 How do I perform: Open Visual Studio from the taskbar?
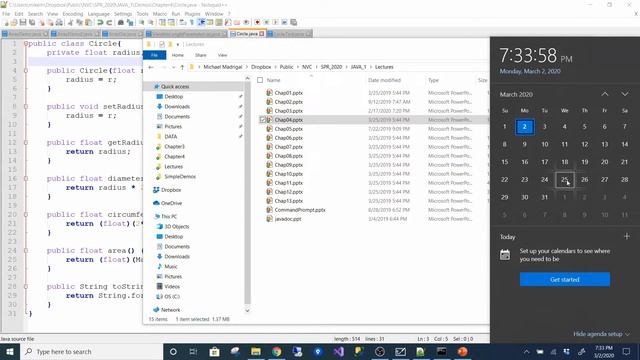(x=338, y=351)
